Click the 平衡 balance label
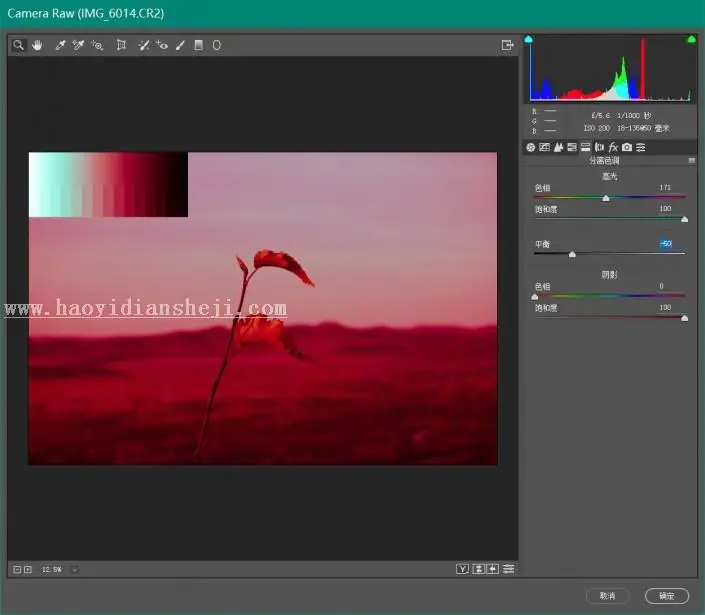The height and width of the screenshot is (615, 705). pyautogui.click(x=542, y=244)
